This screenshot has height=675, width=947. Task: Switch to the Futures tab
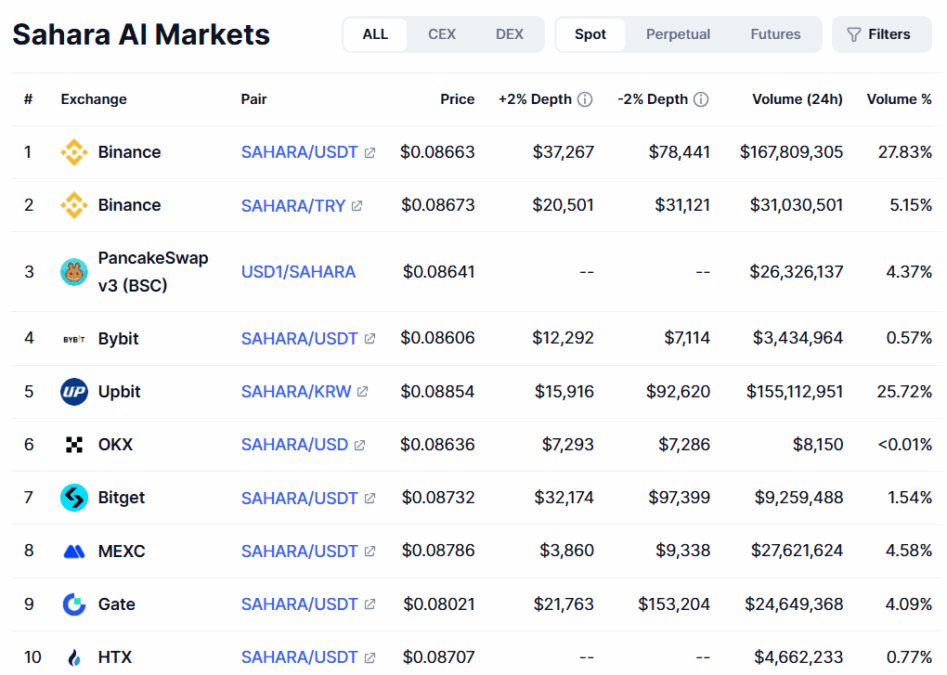click(775, 34)
